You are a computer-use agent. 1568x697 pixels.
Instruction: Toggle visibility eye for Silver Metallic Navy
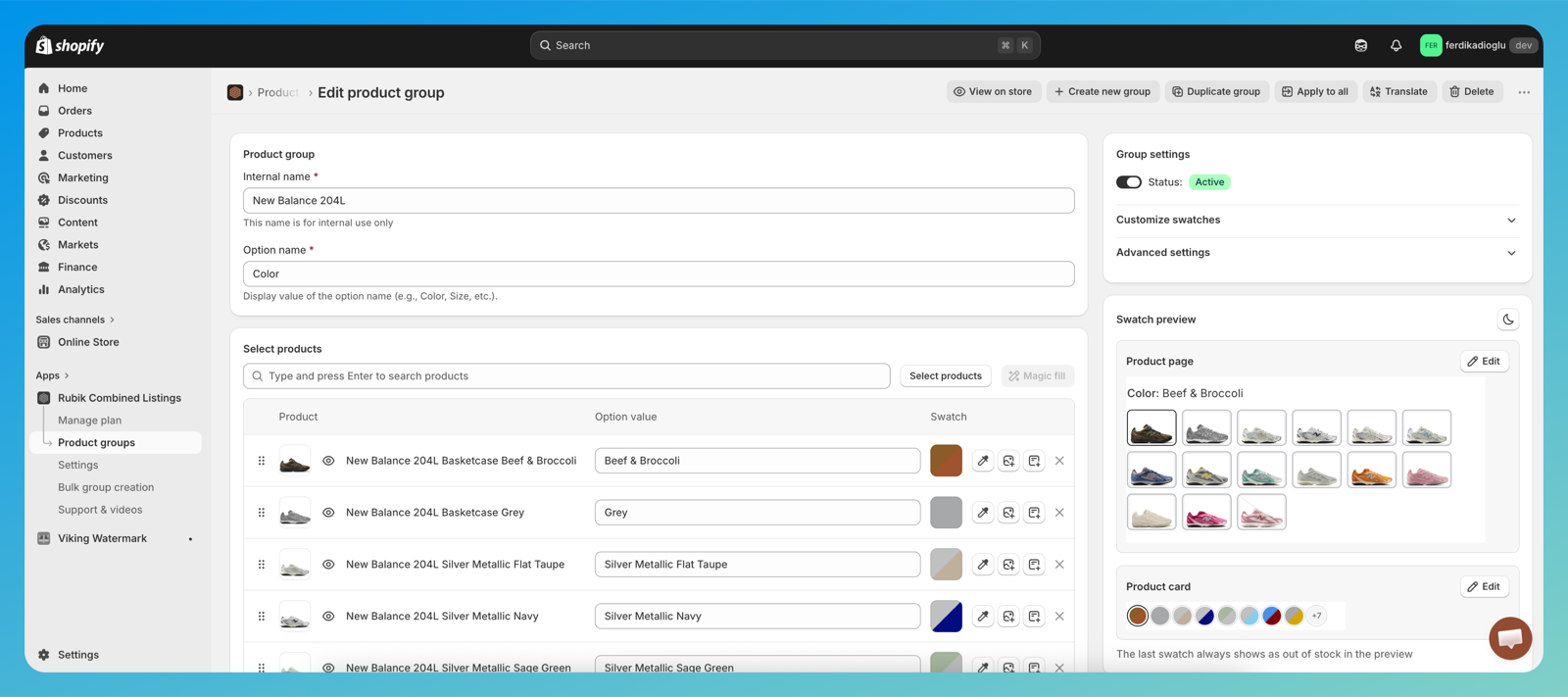[x=328, y=617]
